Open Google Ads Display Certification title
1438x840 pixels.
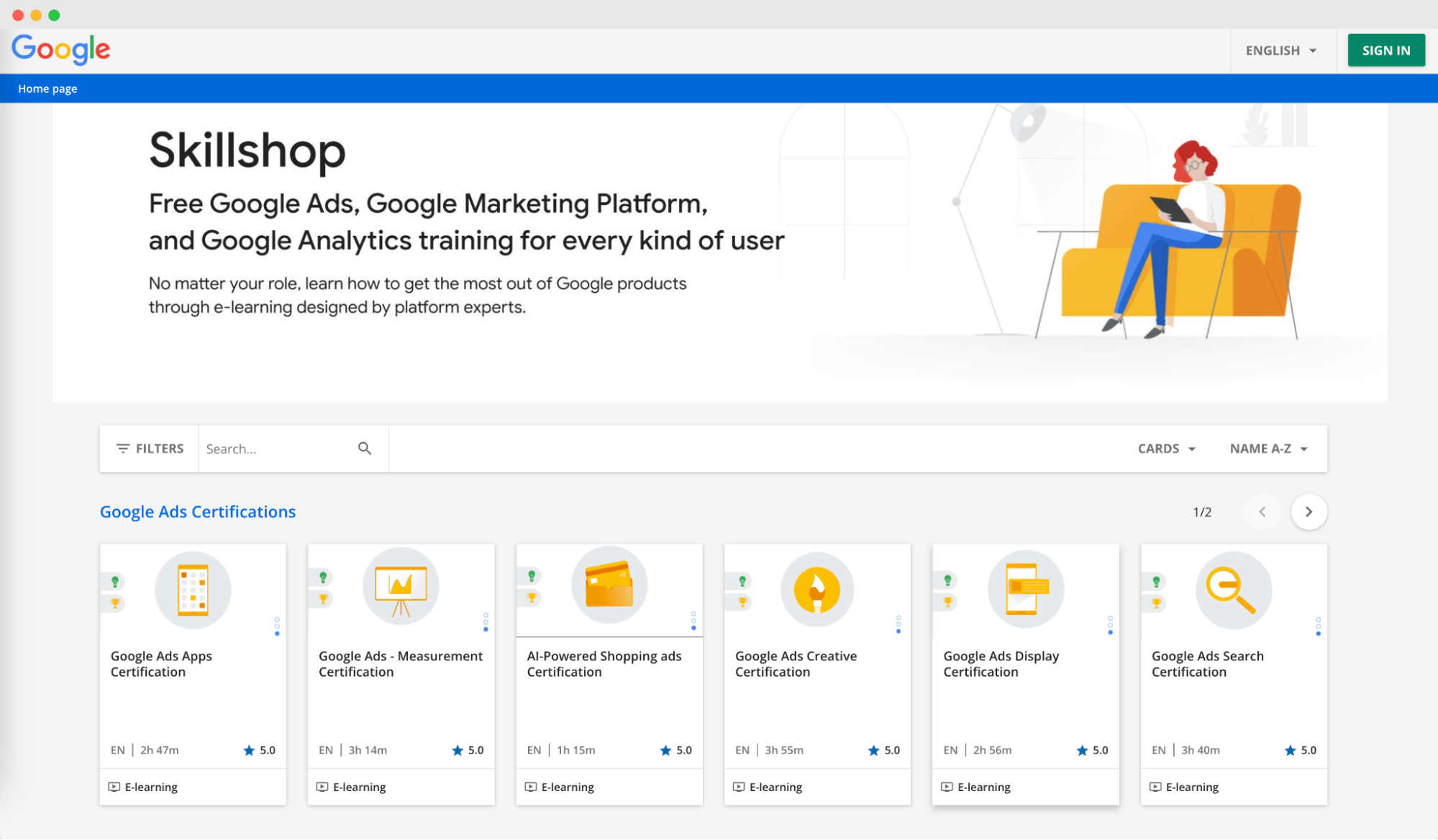coord(1001,664)
